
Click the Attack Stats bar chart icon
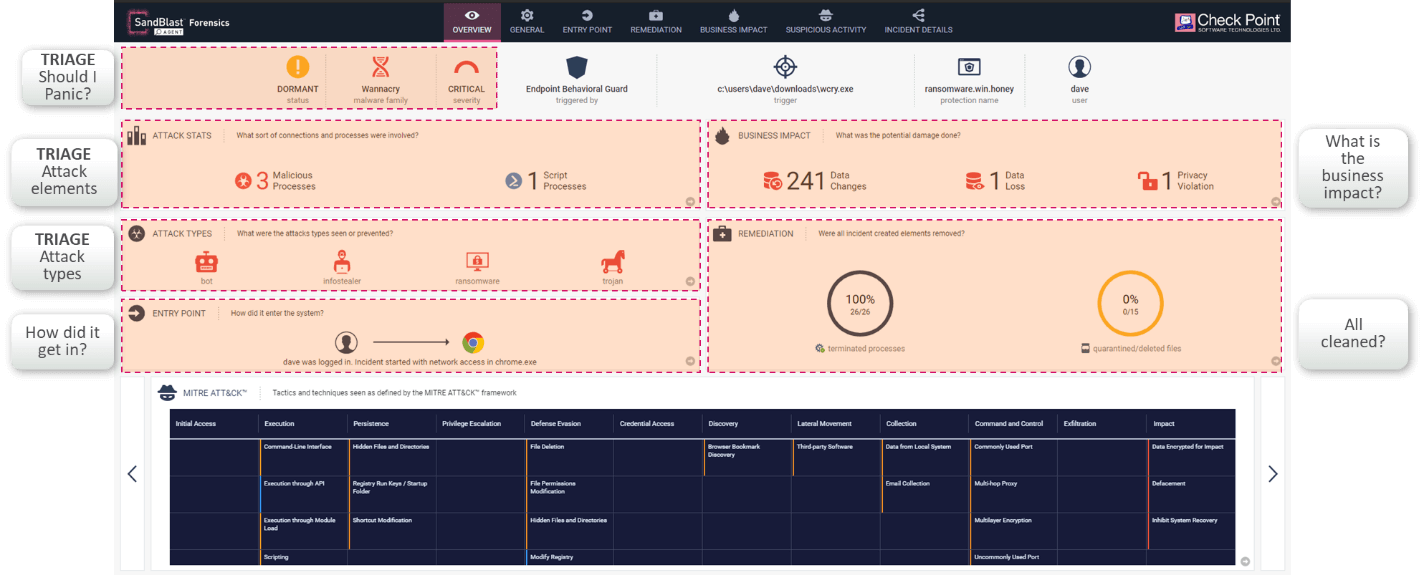pyautogui.click(x=136, y=135)
